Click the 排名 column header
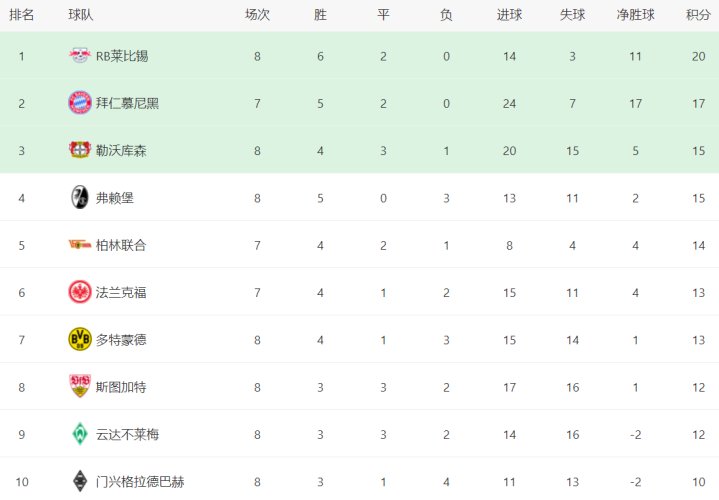The width and height of the screenshot is (719, 500). click(x=22, y=15)
